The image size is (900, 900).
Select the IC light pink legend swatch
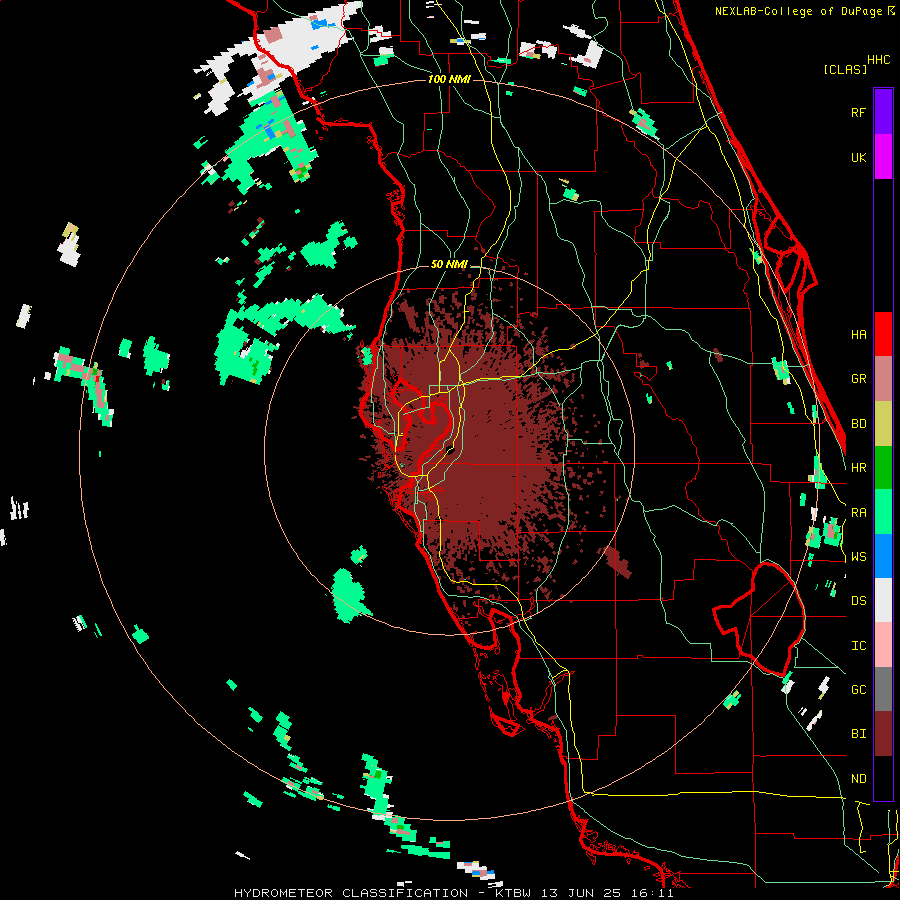point(883,645)
